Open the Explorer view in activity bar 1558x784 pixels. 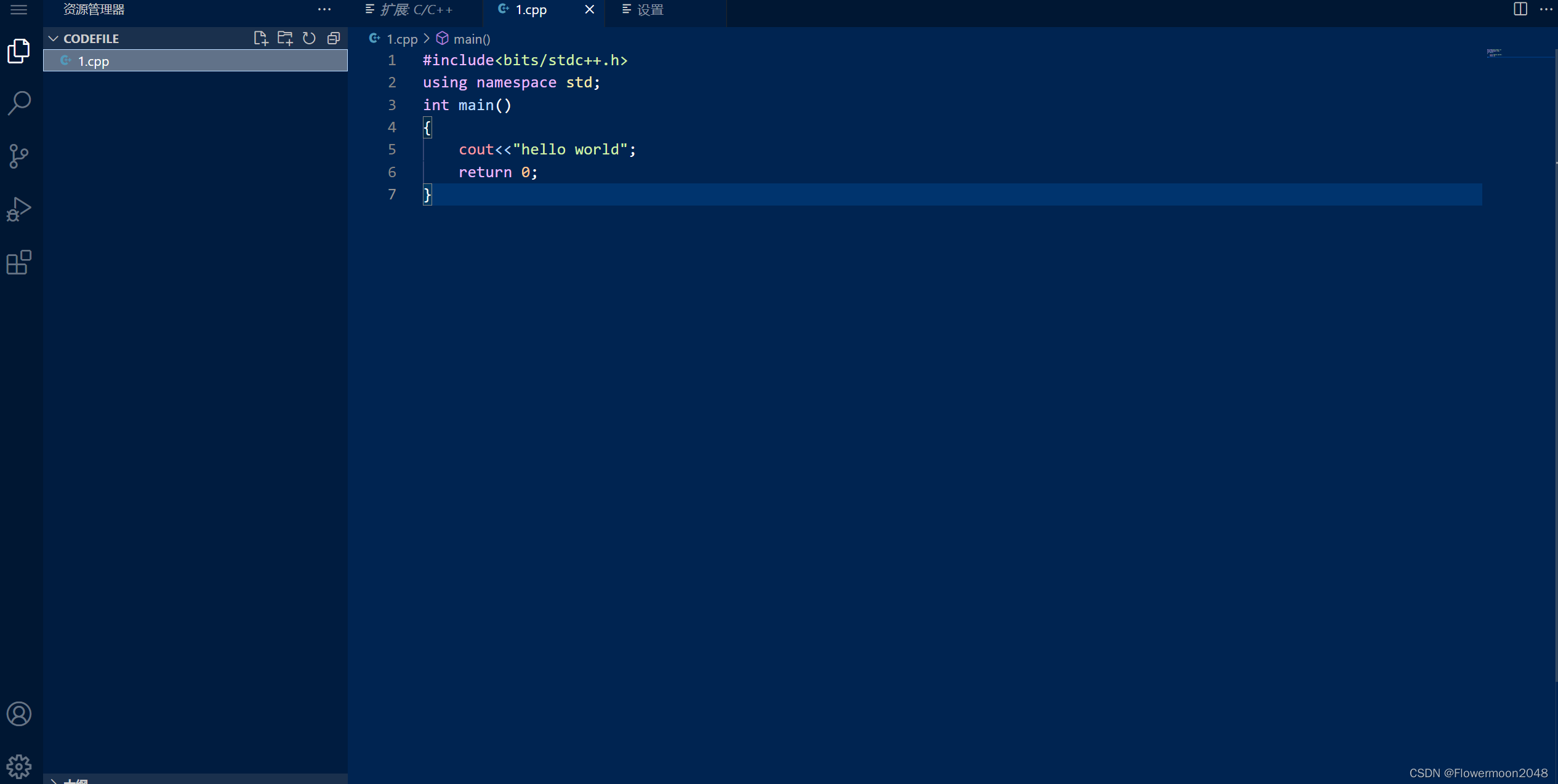click(19, 50)
